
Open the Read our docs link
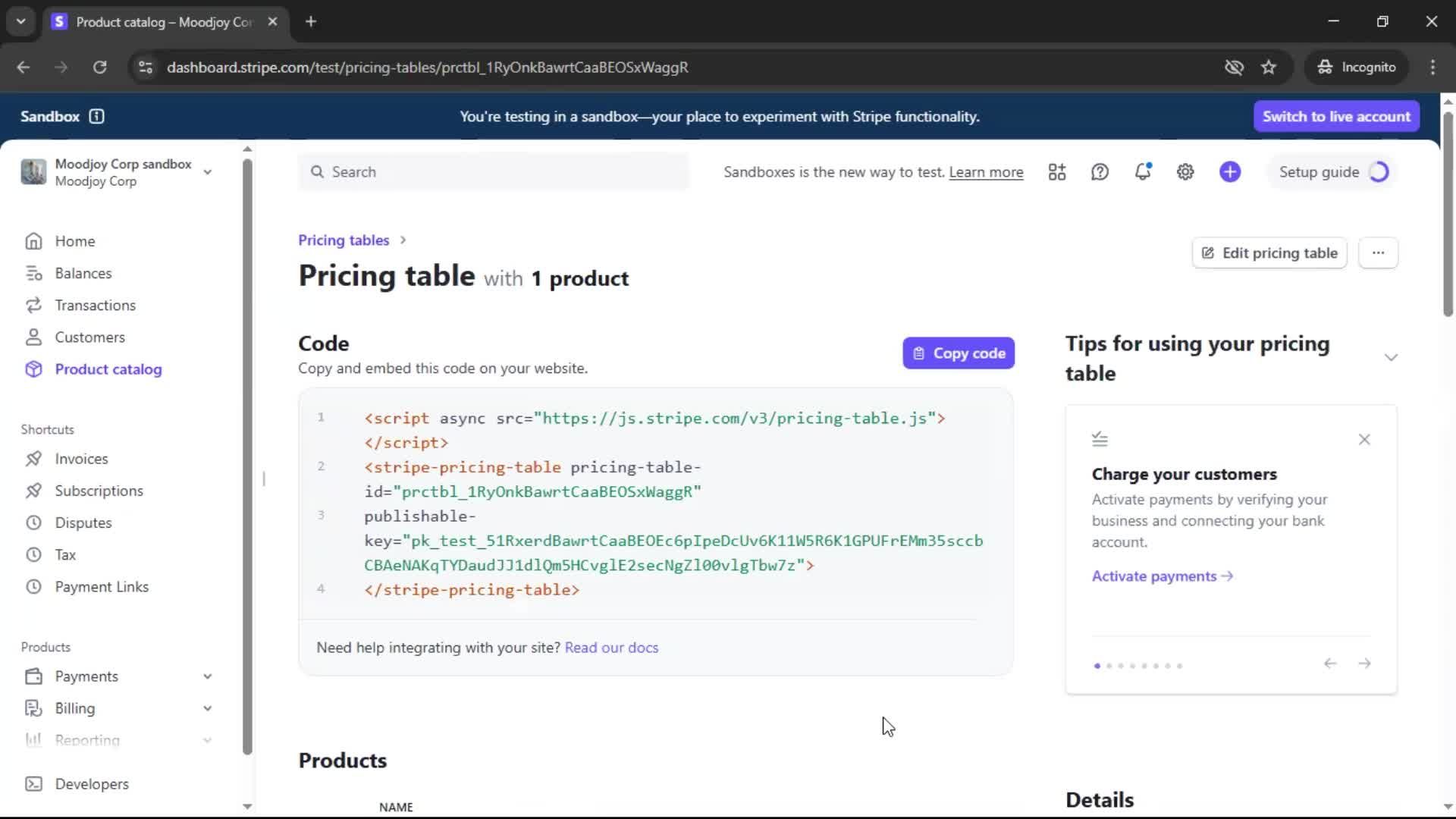click(611, 648)
